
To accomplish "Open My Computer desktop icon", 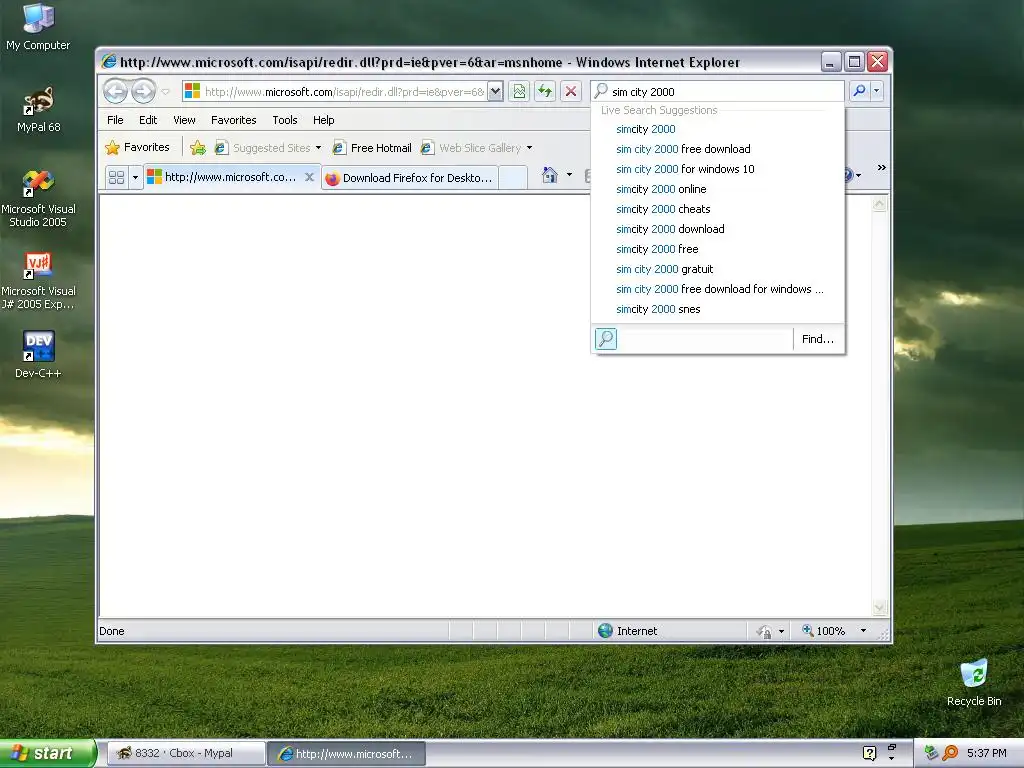I will [38, 27].
